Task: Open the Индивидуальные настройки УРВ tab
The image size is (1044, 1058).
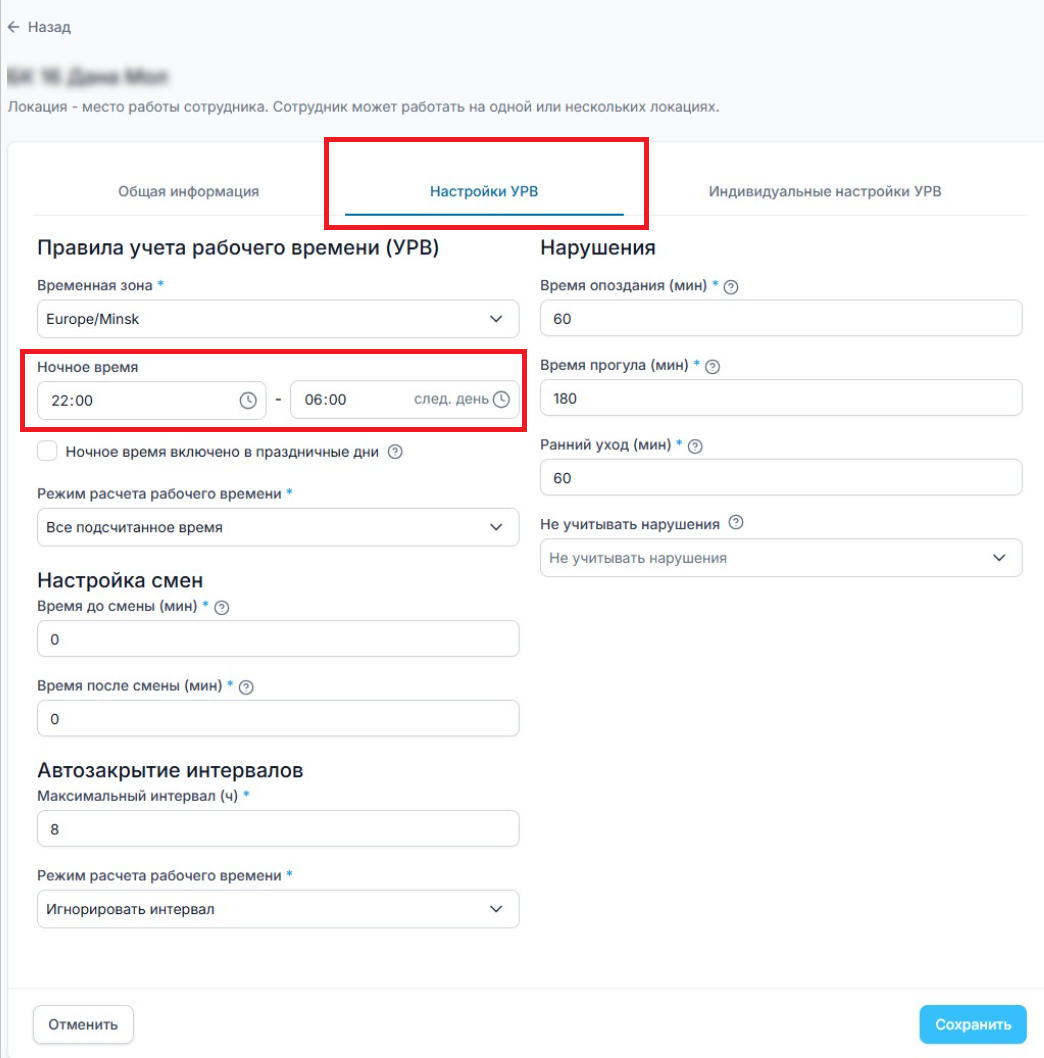Action: pyautogui.click(x=825, y=191)
